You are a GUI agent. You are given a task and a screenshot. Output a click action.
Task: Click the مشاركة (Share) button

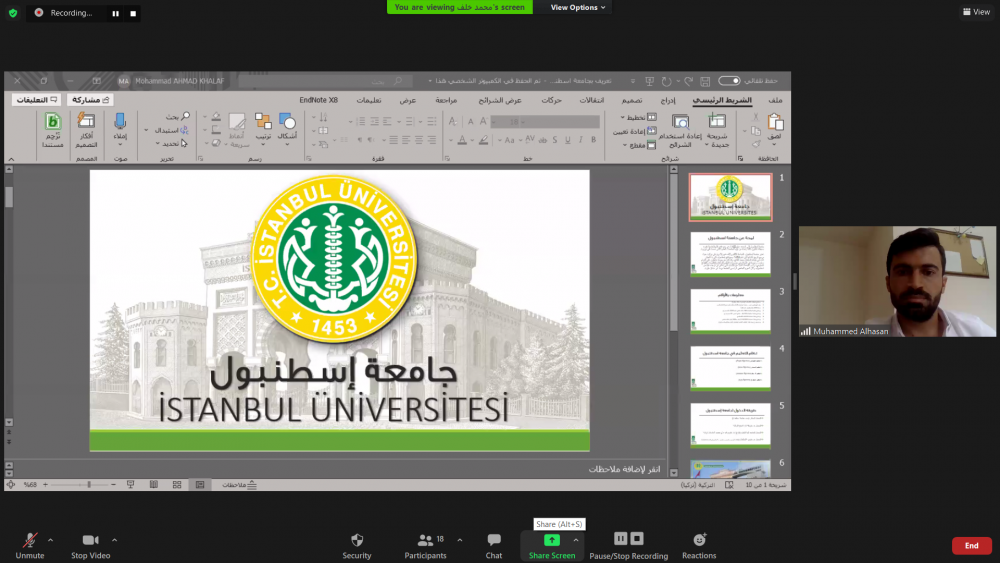[90, 99]
